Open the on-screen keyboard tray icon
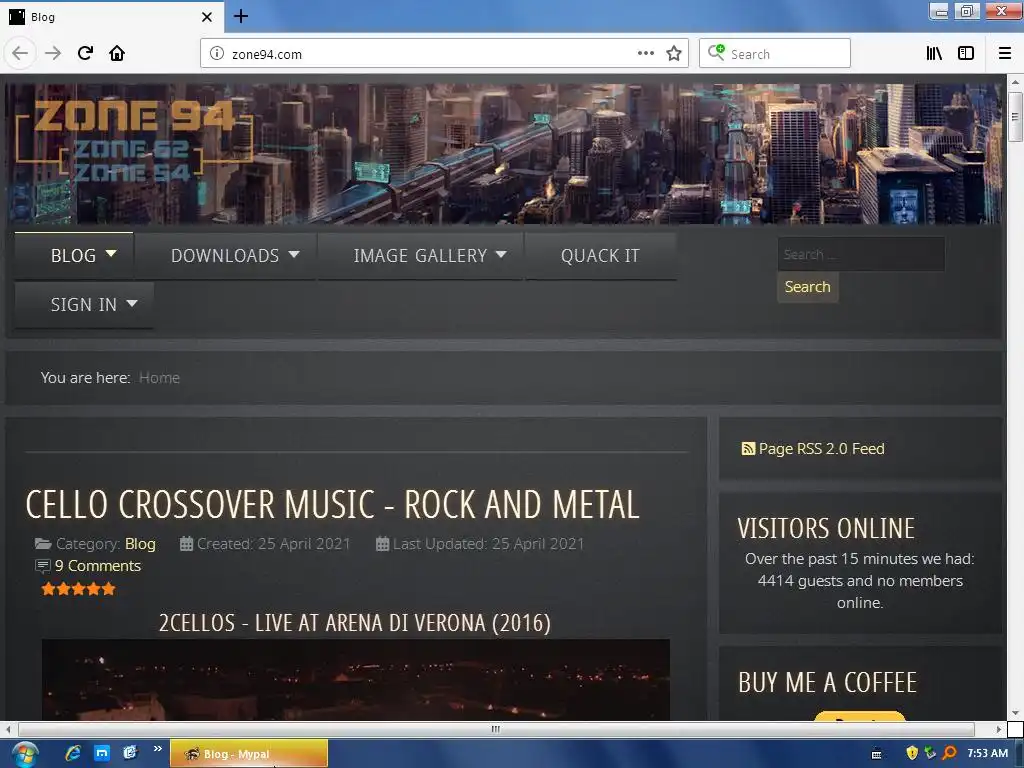 coord(876,754)
